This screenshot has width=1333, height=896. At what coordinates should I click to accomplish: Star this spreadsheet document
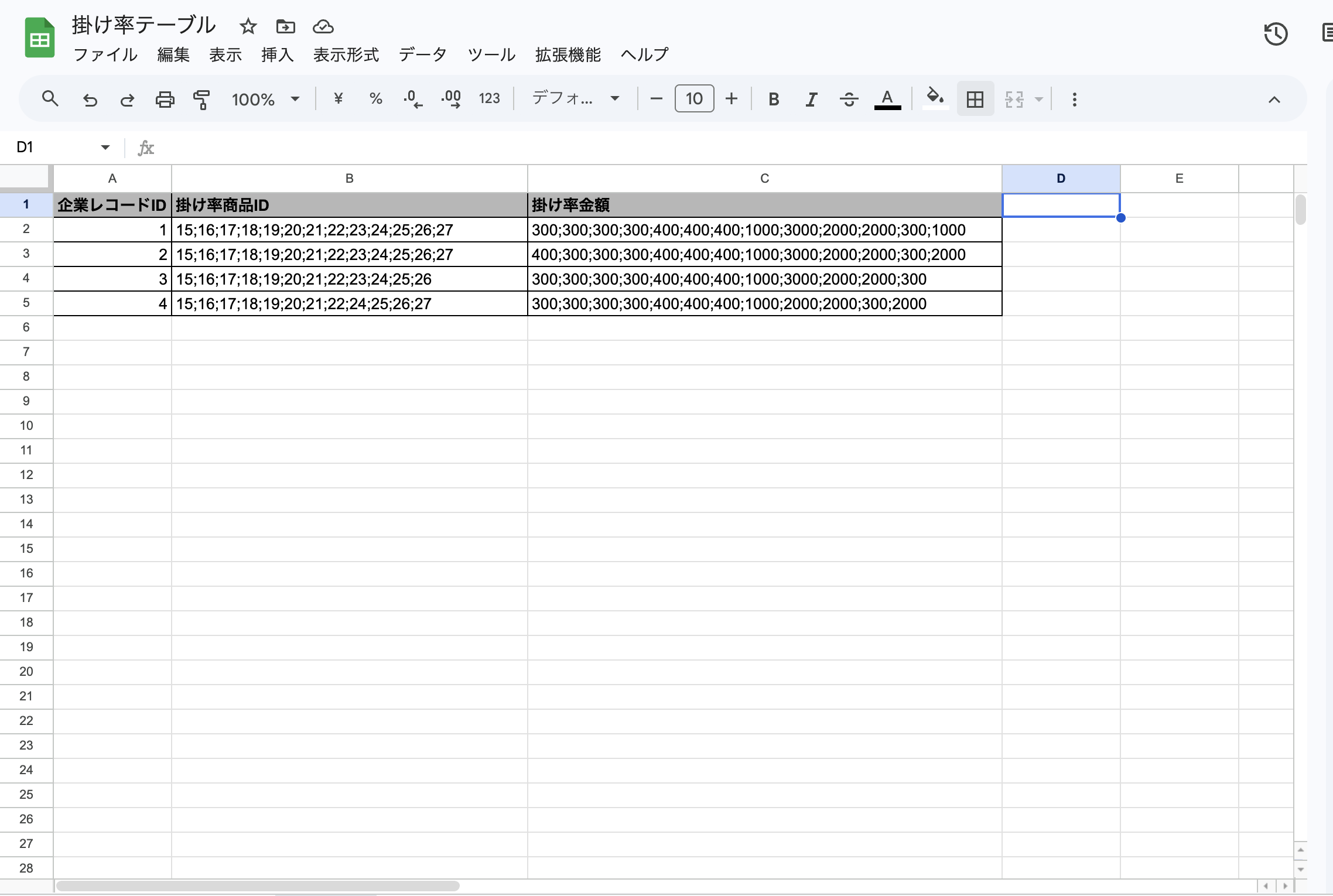point(248,26)
